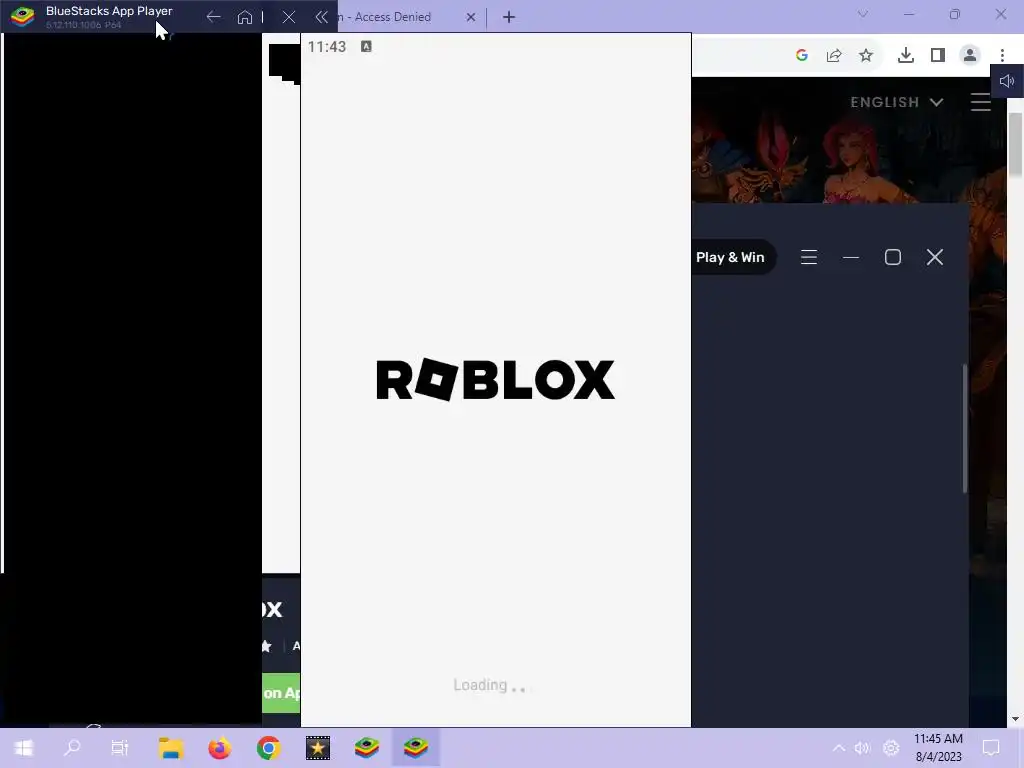The height and width of the screenshot is (768, 1024).
Task: Close the Access Denied browser tab
Action: pos(471,17)
